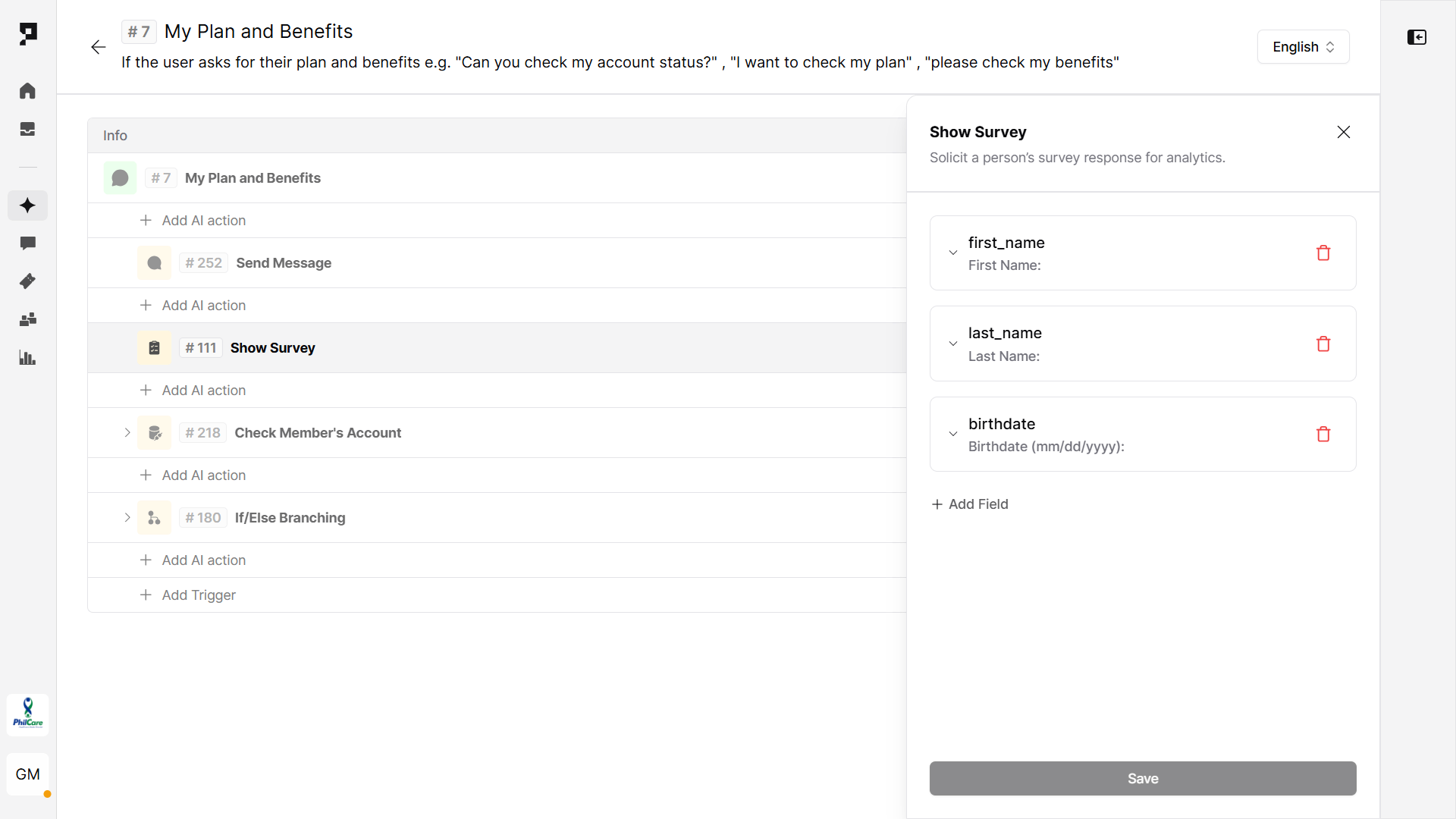The image size is (1456, 819).
Task: Open the chat bubble icon in sidebar
Action: point(27,243)
